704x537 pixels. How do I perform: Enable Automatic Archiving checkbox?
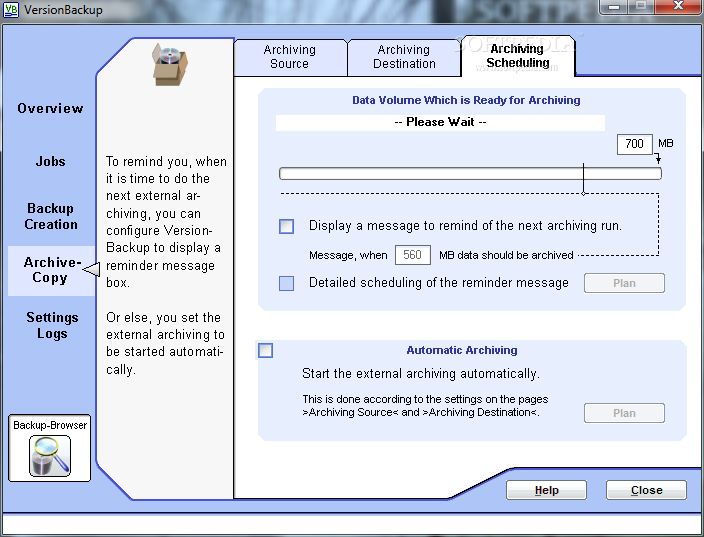[x=265, y=350]
